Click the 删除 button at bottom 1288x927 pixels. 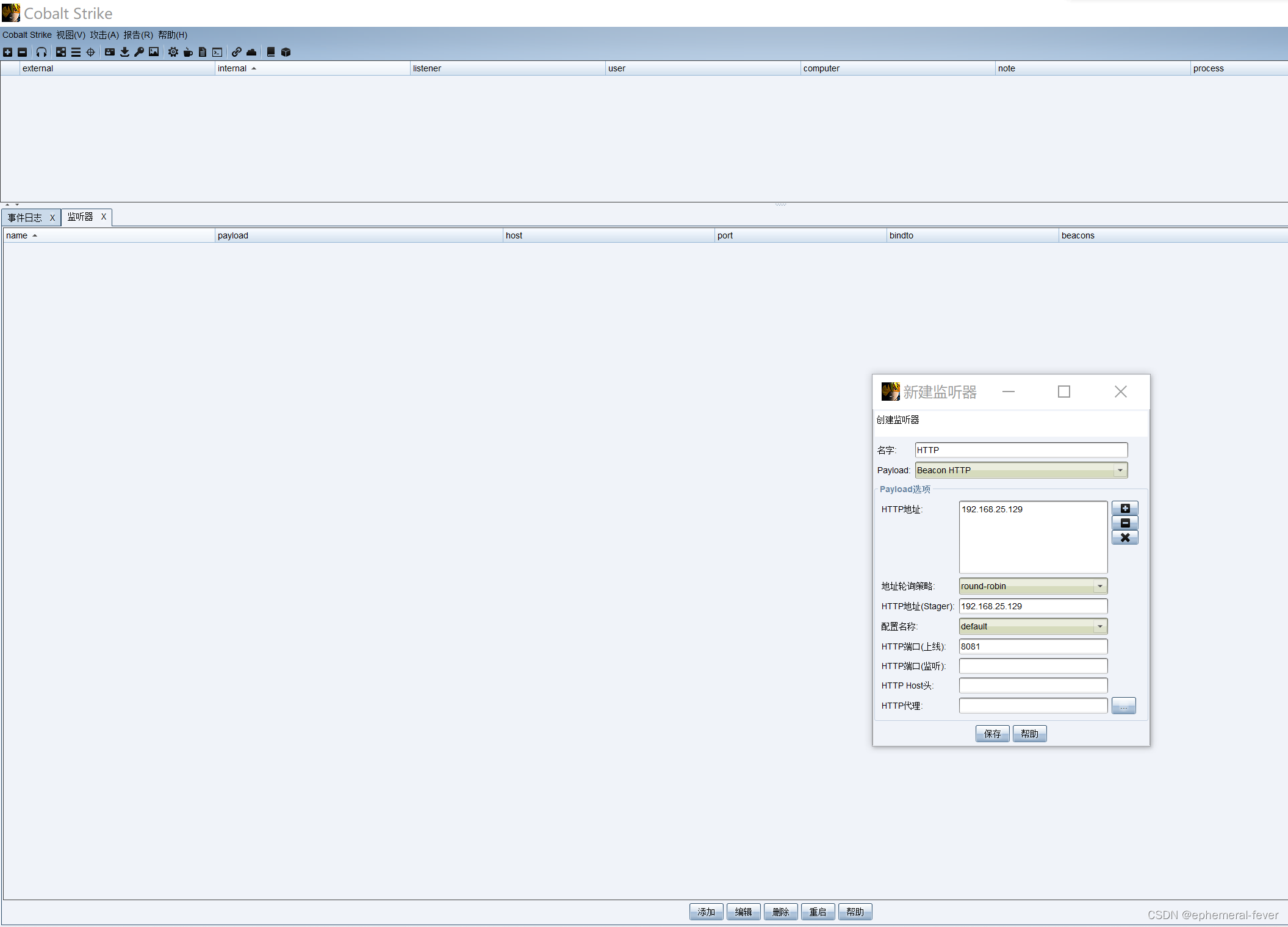780,912
